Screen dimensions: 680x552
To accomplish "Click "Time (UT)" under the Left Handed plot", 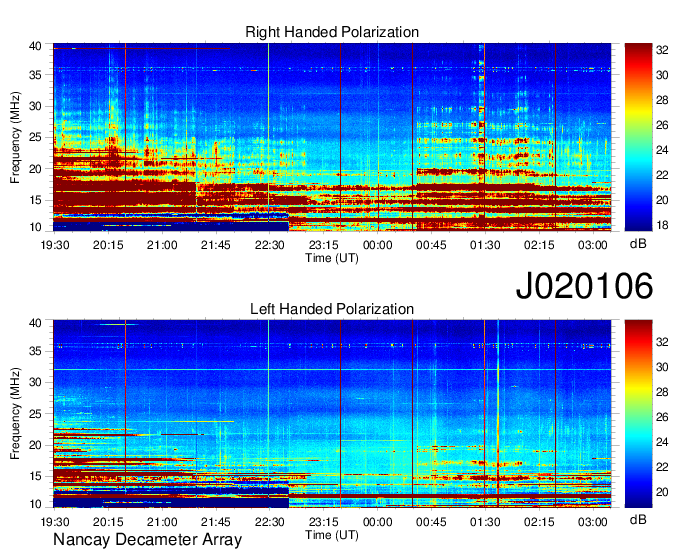I will 332,535.
